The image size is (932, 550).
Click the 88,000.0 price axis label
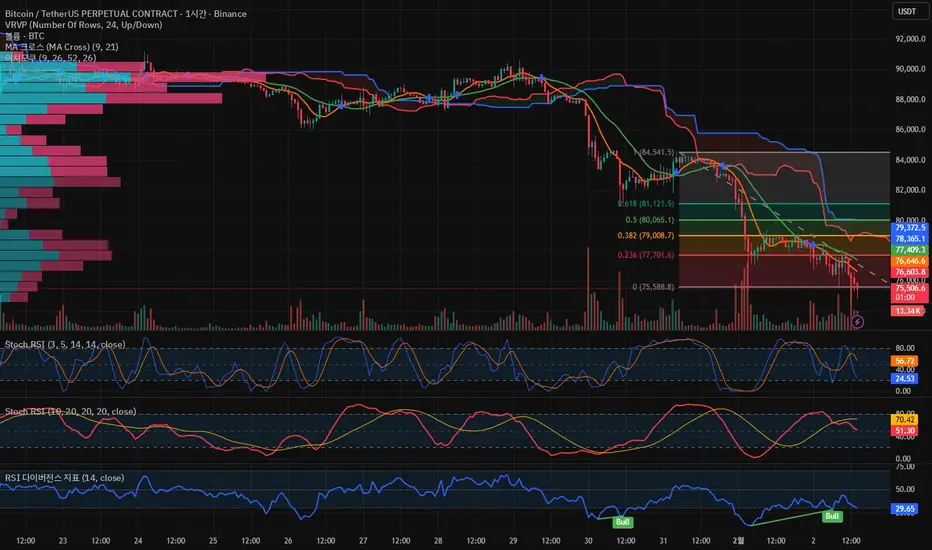910,99
